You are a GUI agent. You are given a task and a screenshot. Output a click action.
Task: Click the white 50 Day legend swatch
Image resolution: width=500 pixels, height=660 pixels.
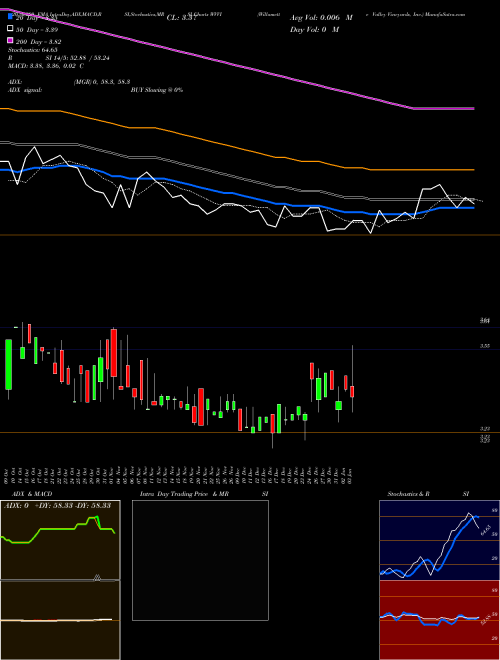(11, 29)
